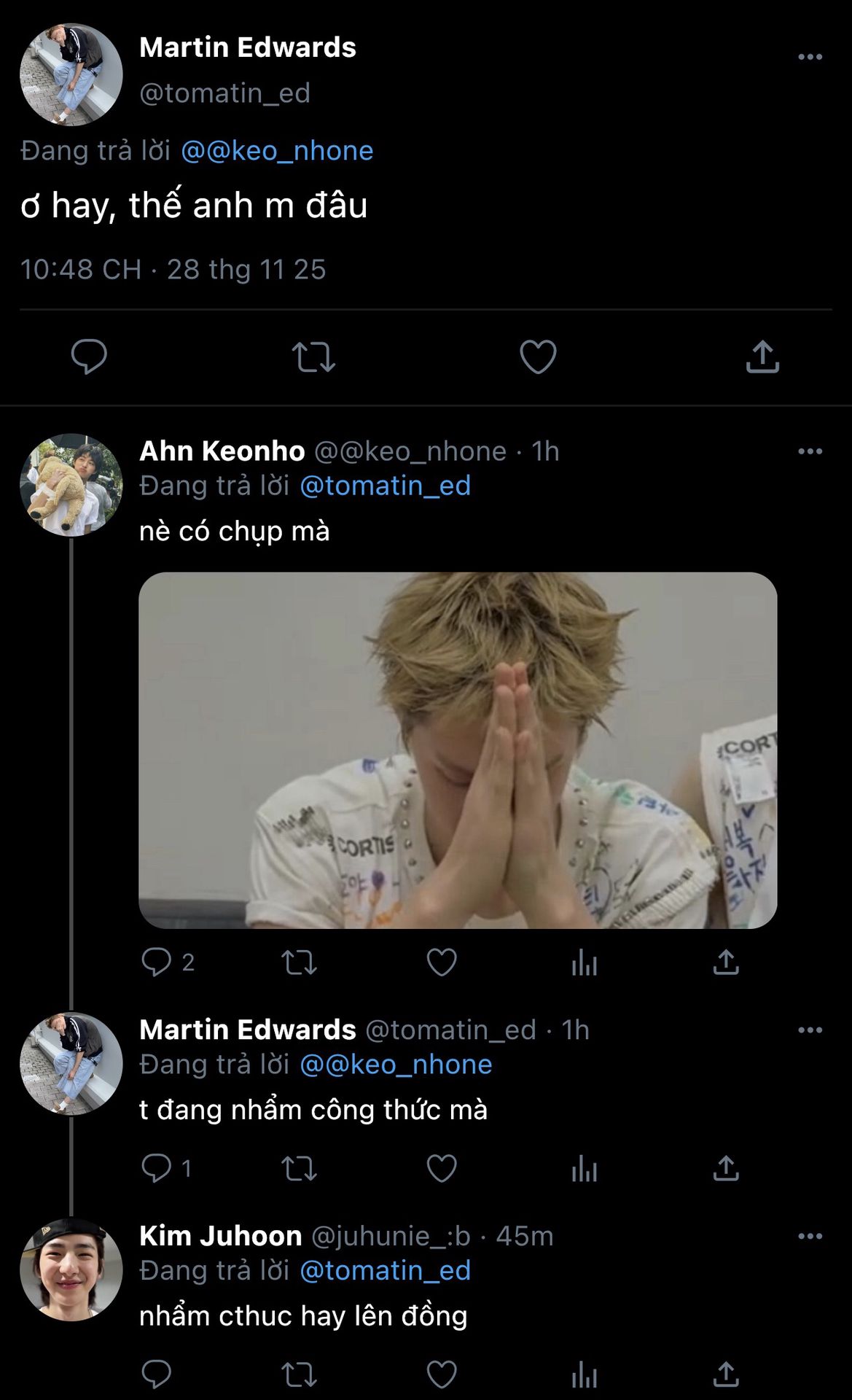The width and height of the screenshot is (852, 1400).
Task: View analytics for Kim Juhoon's reply
Action: tap(585, 1375)
